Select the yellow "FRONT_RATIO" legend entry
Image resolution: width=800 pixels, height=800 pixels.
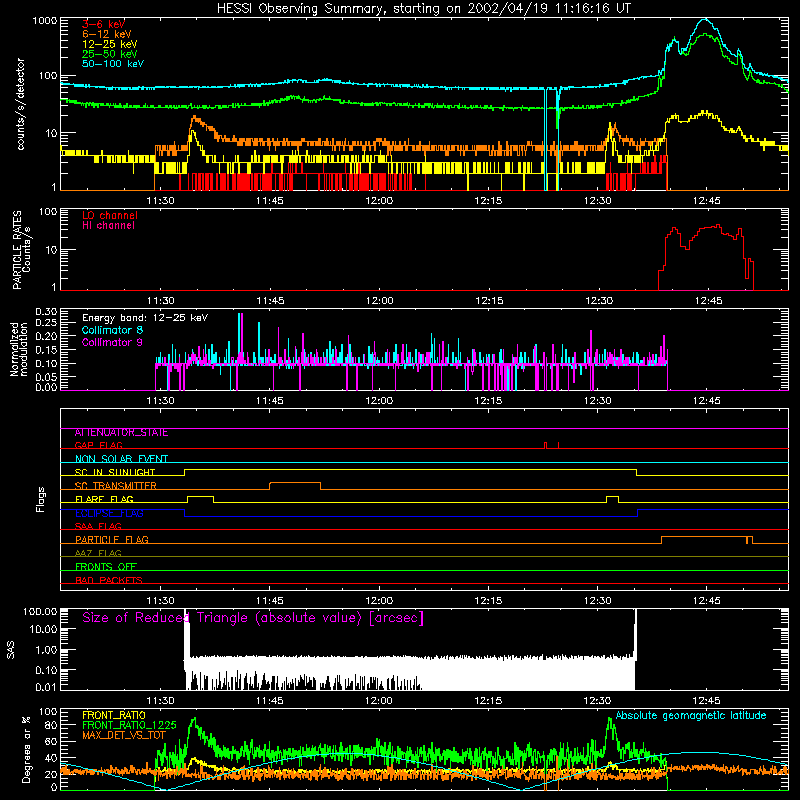point(114,715)
